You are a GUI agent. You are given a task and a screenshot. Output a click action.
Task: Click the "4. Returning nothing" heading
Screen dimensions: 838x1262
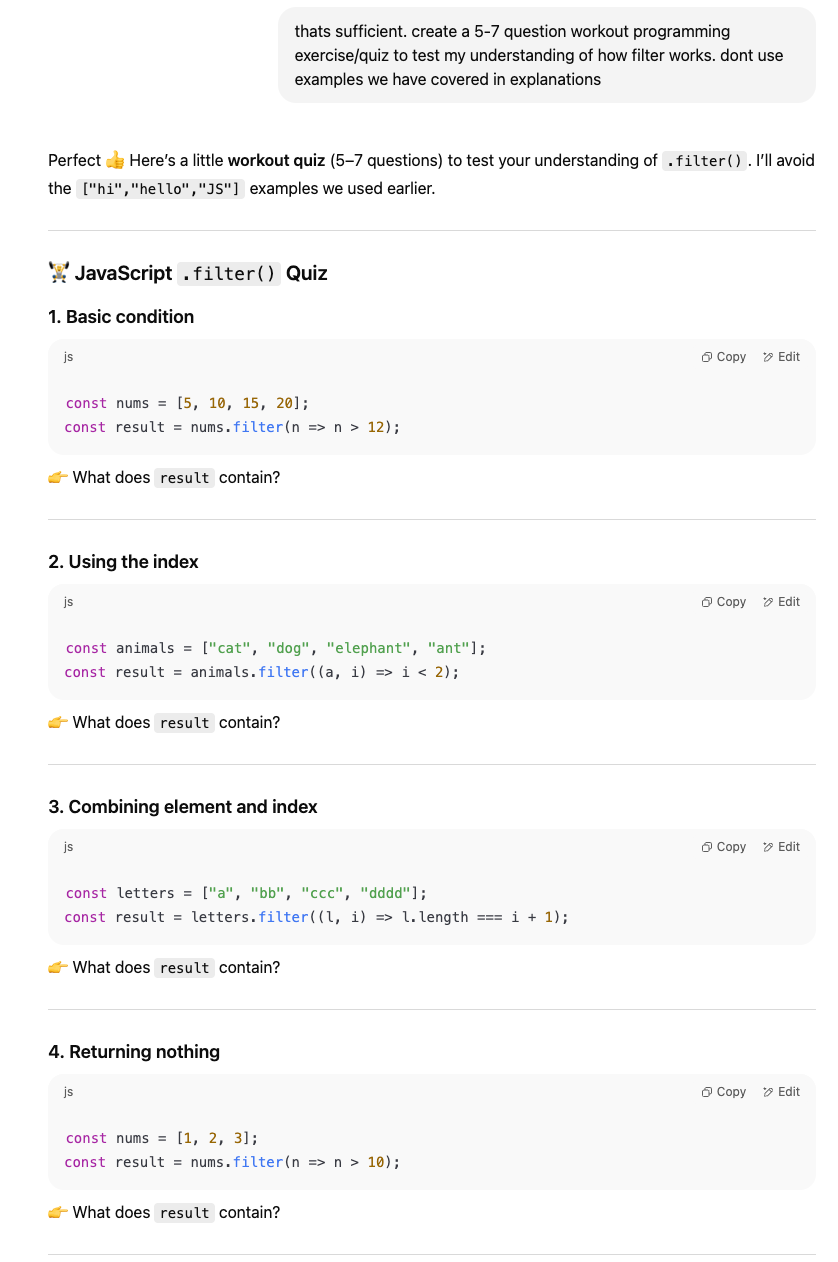[134, 1052]
